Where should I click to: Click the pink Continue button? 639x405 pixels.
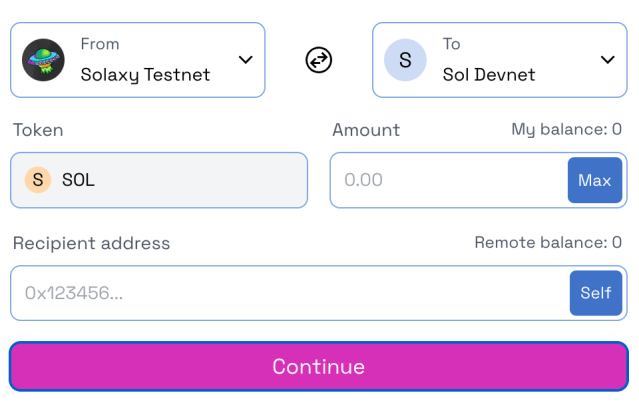319,366
